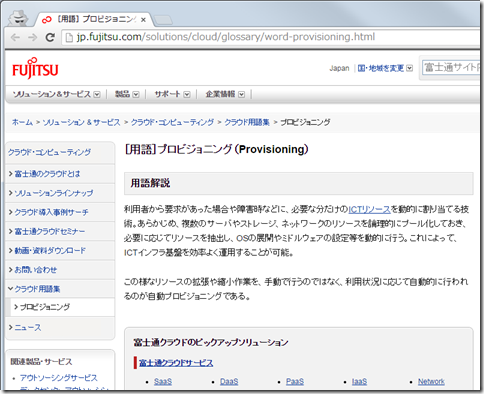484x394 pixels.
Task: Select the [用語] プロビジョニング tab
Action: pos(93,20)
